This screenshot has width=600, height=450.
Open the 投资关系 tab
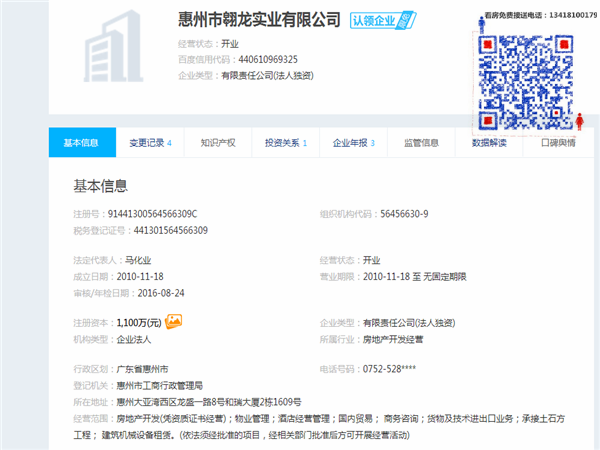click(286, 143)
